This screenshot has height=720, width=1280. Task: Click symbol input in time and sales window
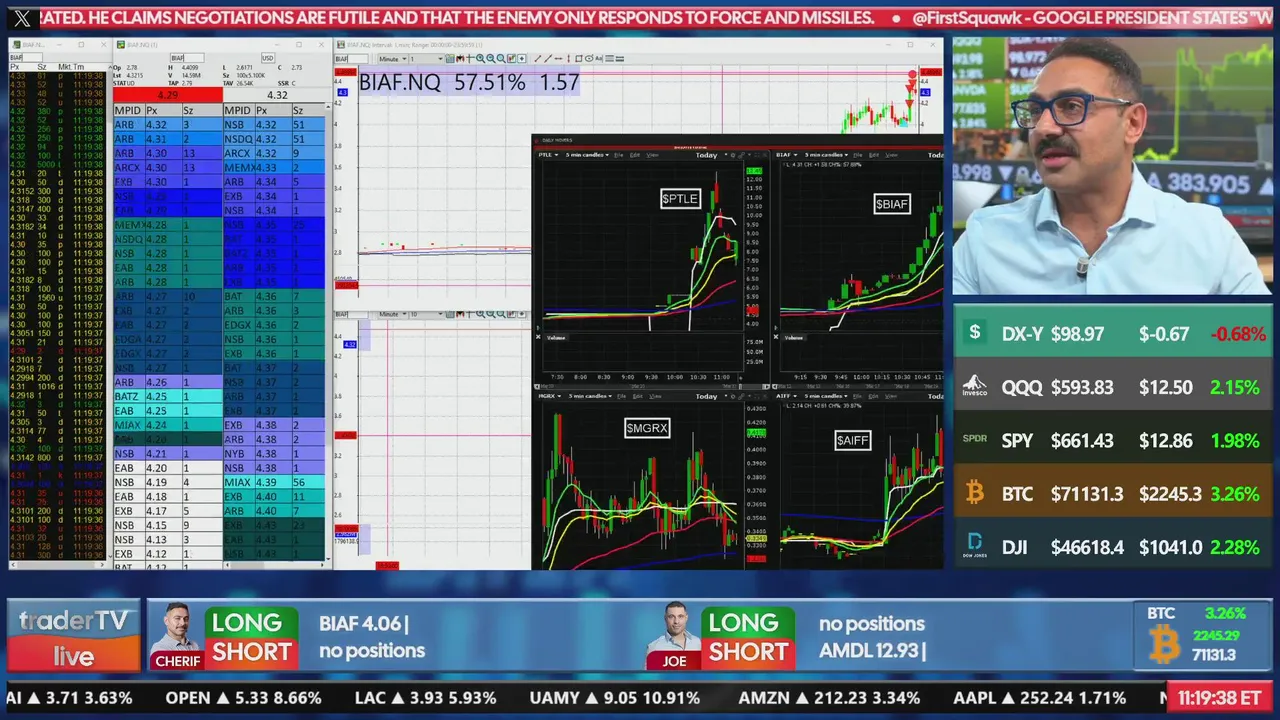coord(25,58)
